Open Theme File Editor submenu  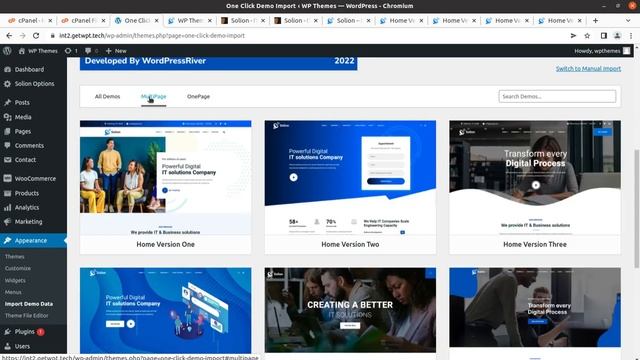click(27, 316)
